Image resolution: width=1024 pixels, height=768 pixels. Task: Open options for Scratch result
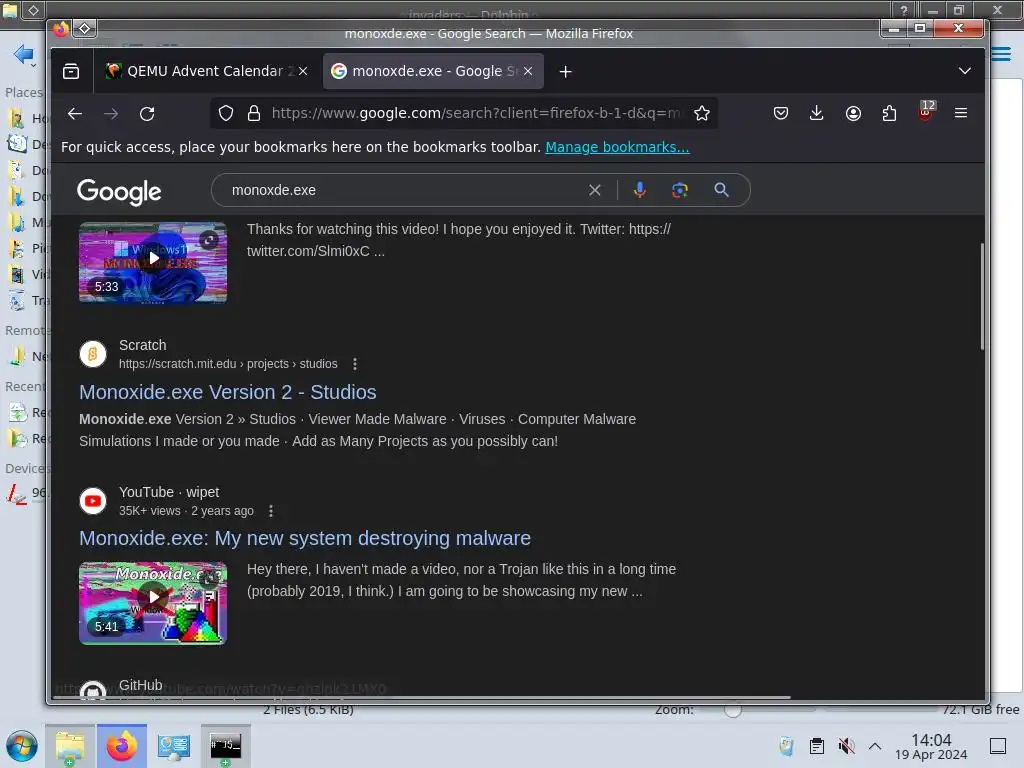coord(355,364)
